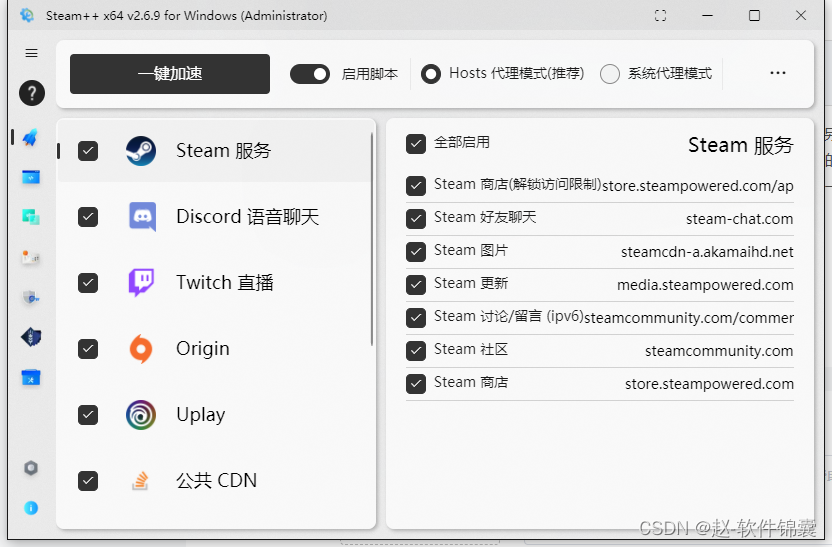The image size is (832, 547).
Task: Uncheck Steam 讨论/留言 (ipv6) checkbox
Action: point(415,317)
